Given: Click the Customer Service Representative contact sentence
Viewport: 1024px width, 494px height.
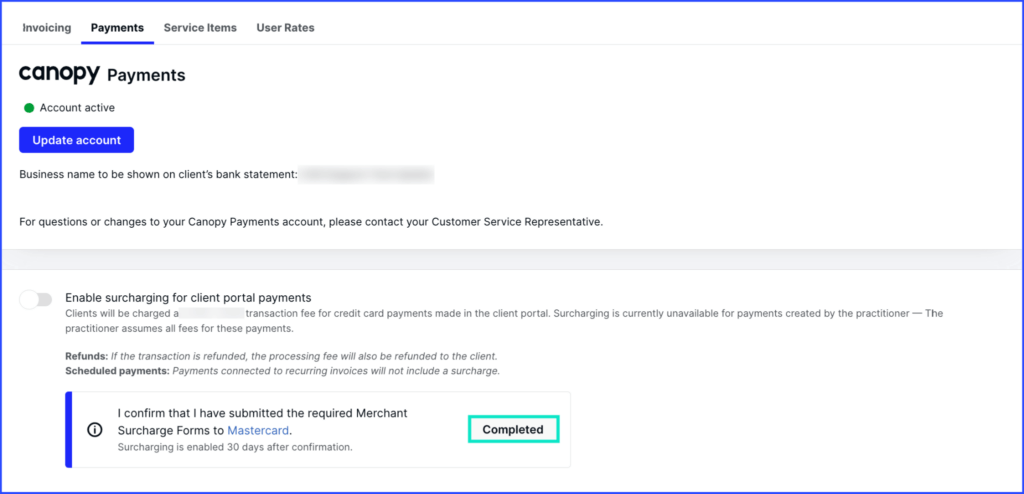Looking at the screenshot, I should tap(311, 222).
